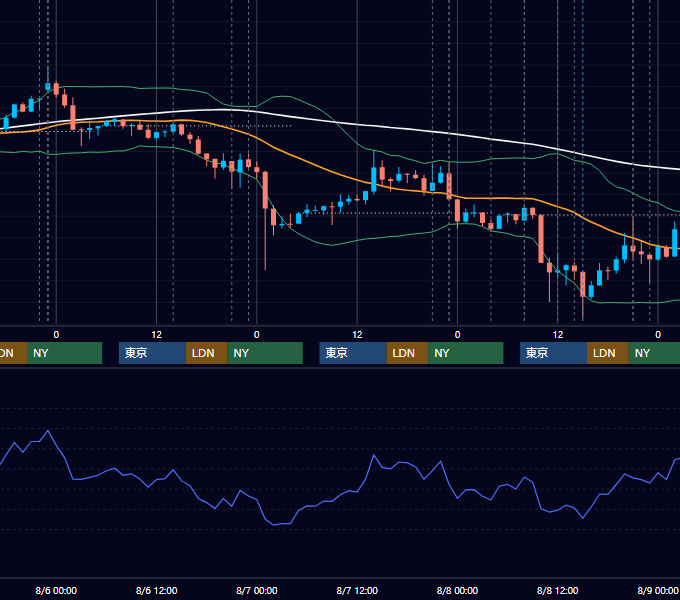The image size is (680, 600).
Task: Select the 東京 session block on 8/6
Action: coord(152,353)
